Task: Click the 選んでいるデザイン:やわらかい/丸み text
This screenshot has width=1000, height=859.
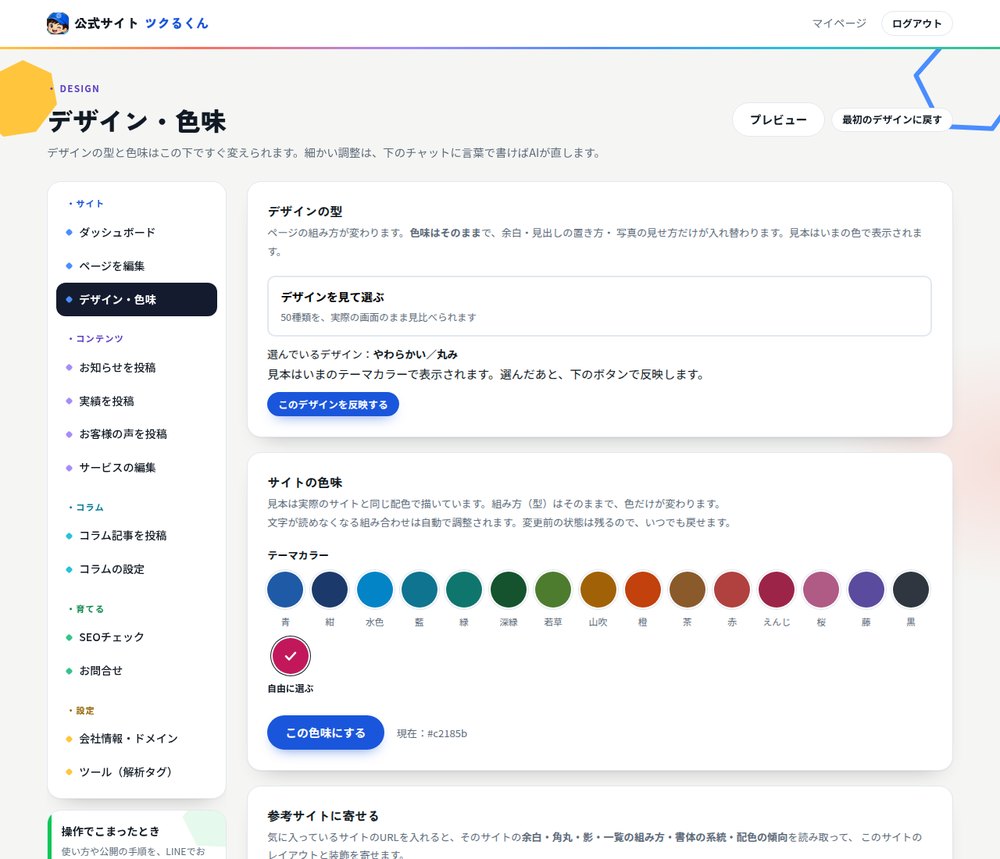Action: click(362, 355)
